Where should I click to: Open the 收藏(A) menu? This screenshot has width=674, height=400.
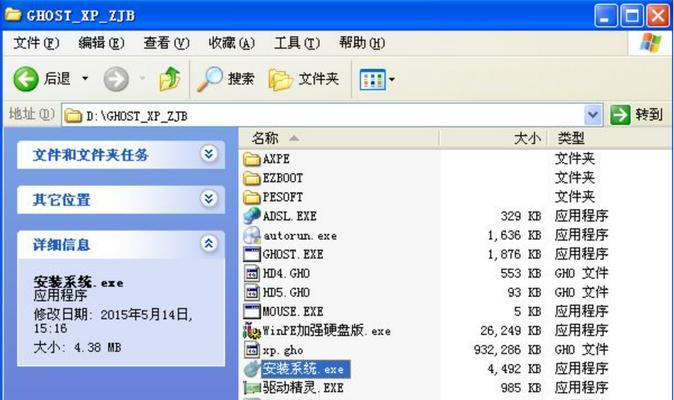232,43
